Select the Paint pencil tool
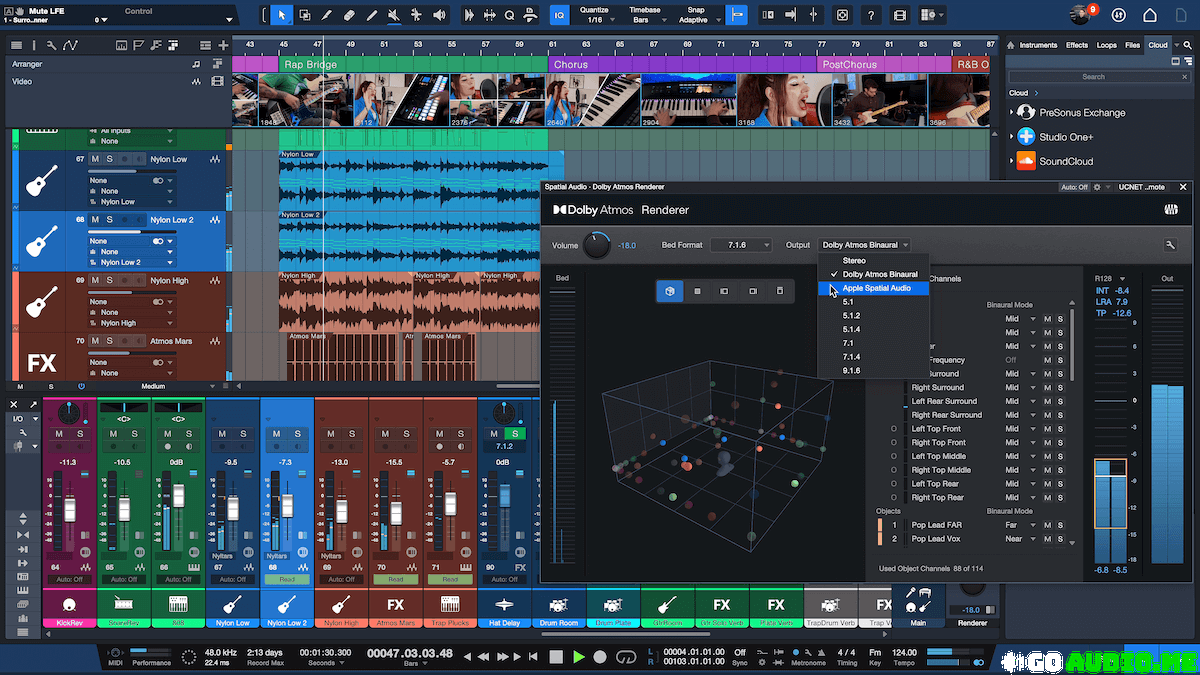 [x=373, y=15]
